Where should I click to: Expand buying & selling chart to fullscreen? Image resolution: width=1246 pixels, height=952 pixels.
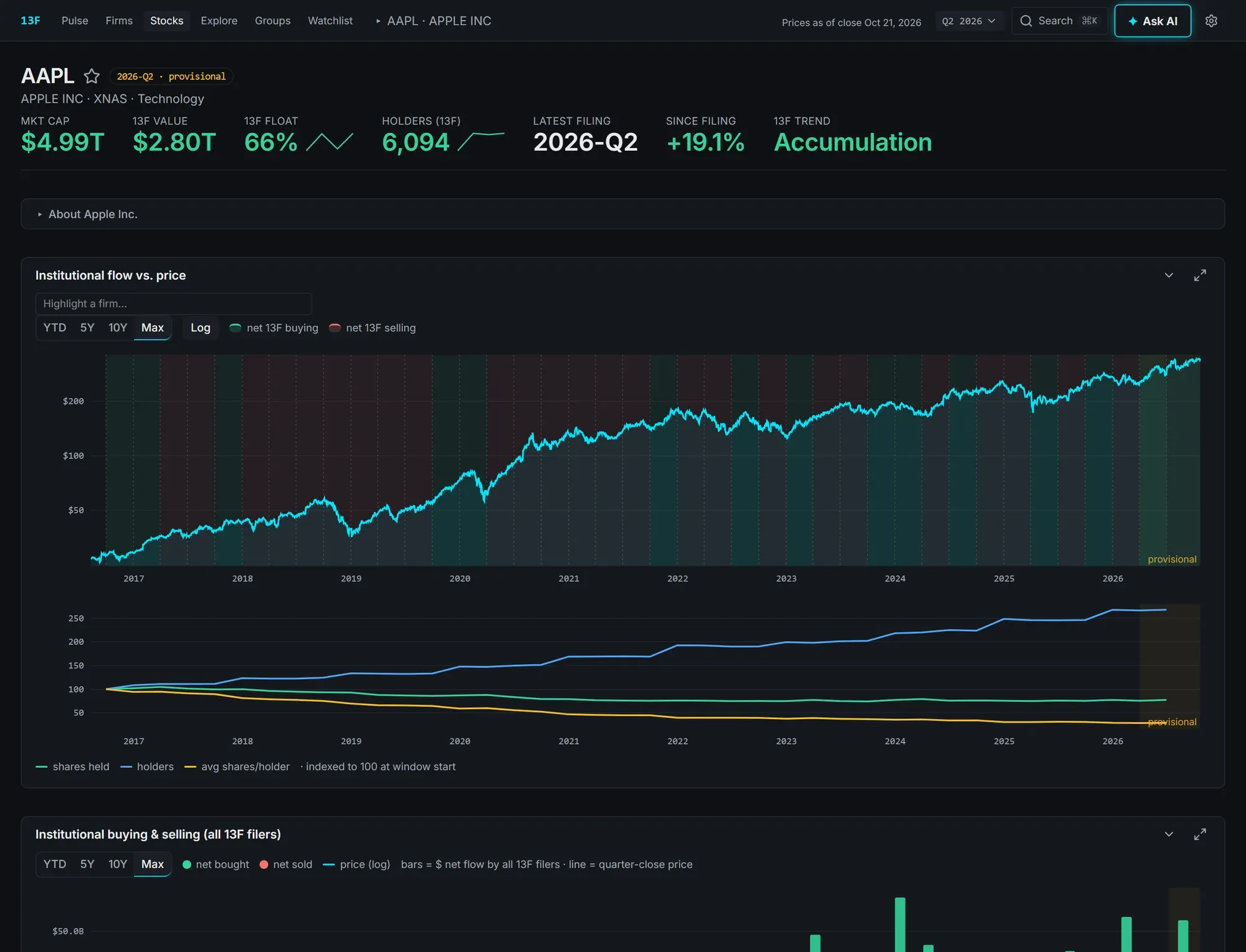click(1200, 834)
